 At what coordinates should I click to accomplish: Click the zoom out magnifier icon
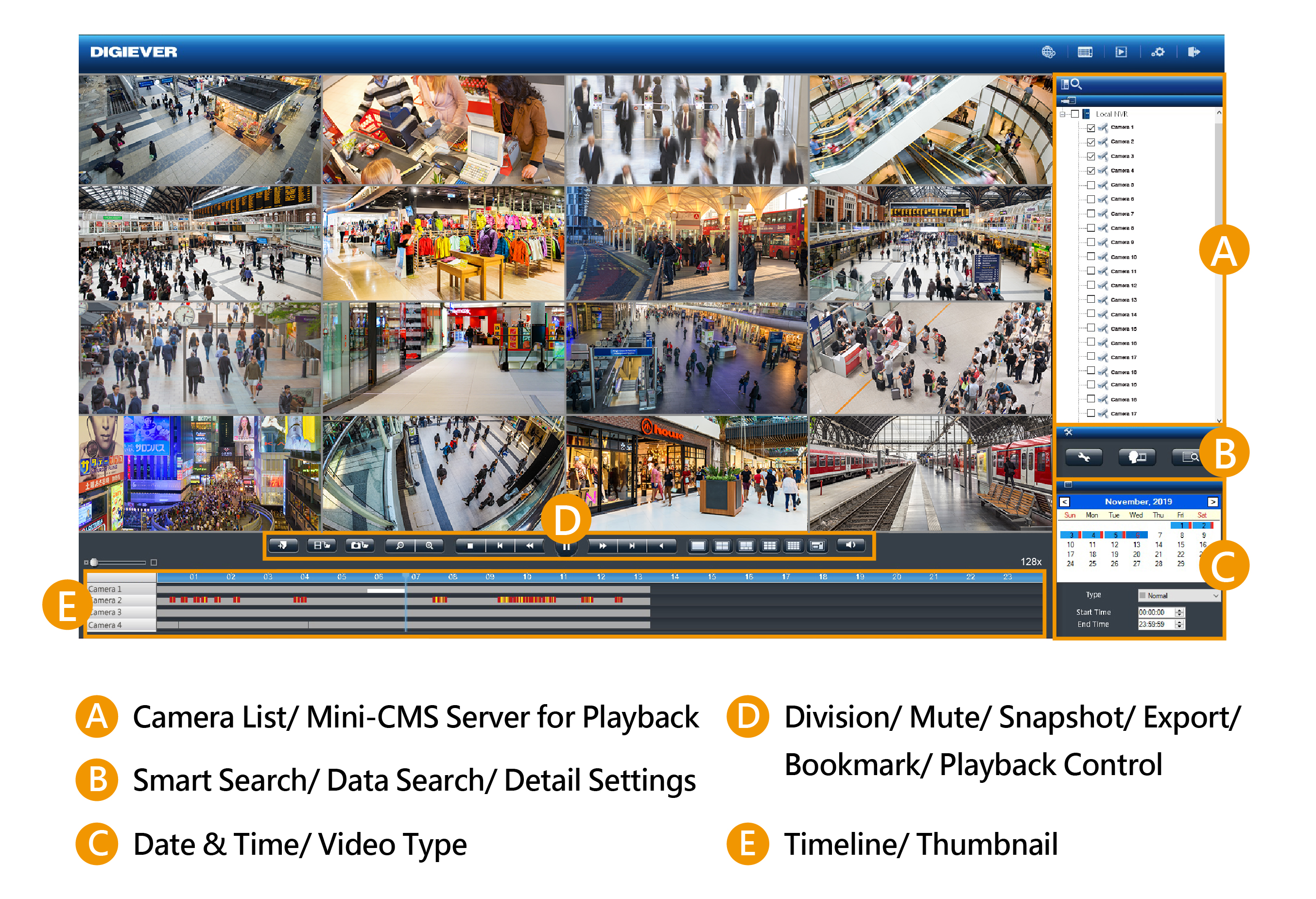click(x=400, y=545)
